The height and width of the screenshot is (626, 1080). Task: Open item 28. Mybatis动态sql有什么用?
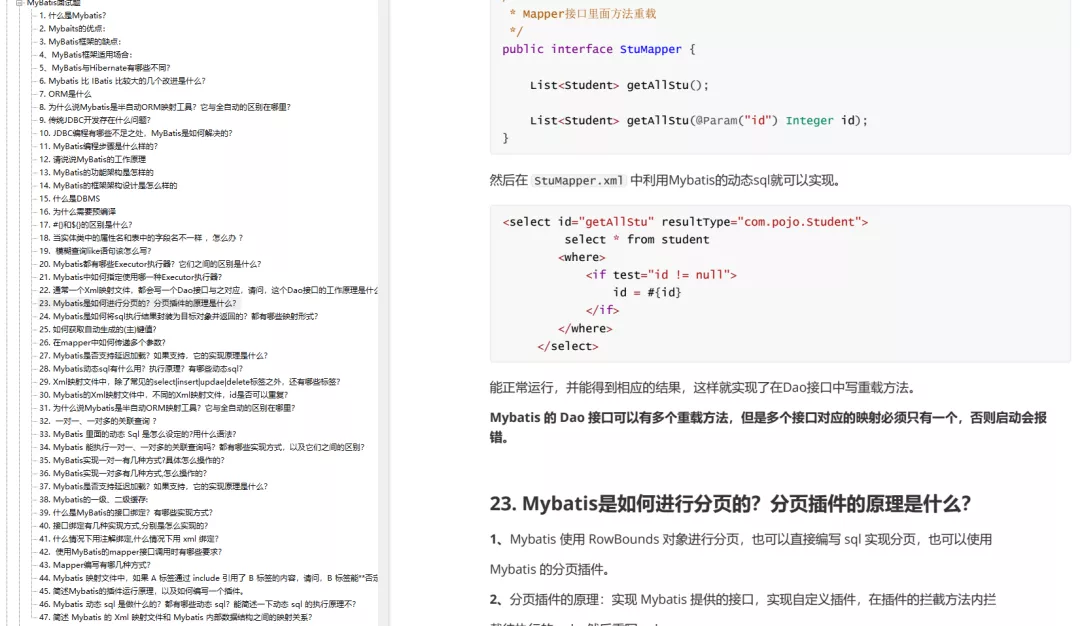click(141, 368)
